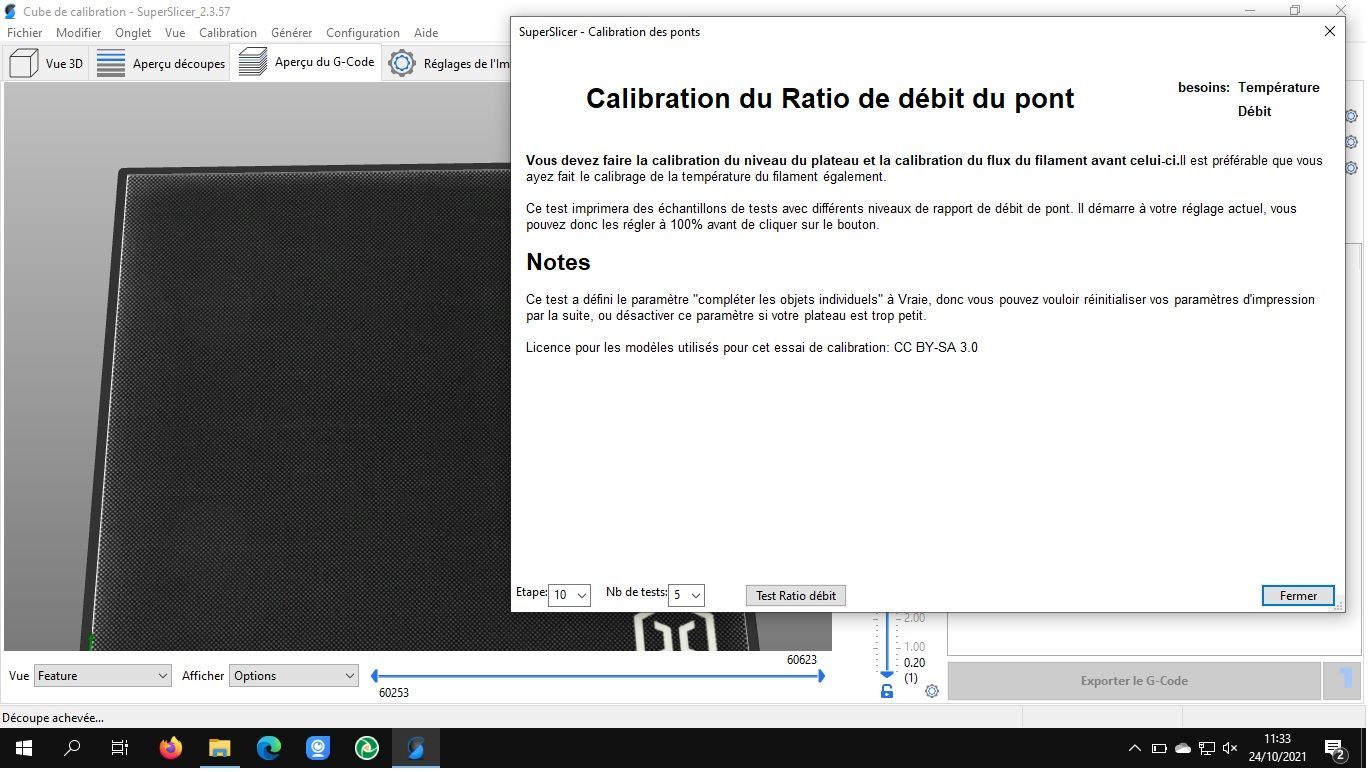Image resolution: width=1368 pixels, height=772 pixels.
Task: Open the Réglages de l'impression tab
Action: 448,63
